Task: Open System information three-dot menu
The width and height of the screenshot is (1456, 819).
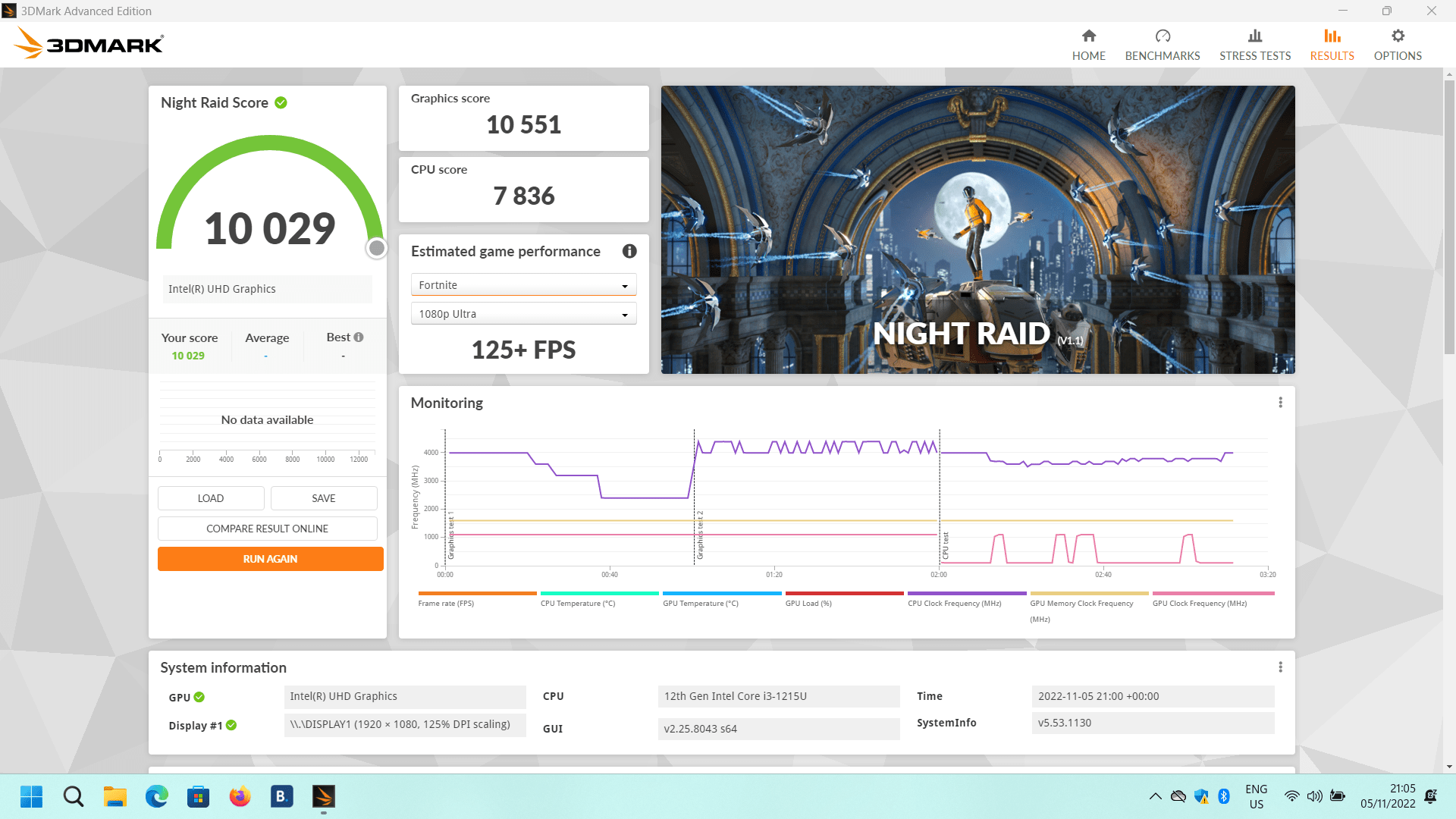Action: coord(1280,667)
